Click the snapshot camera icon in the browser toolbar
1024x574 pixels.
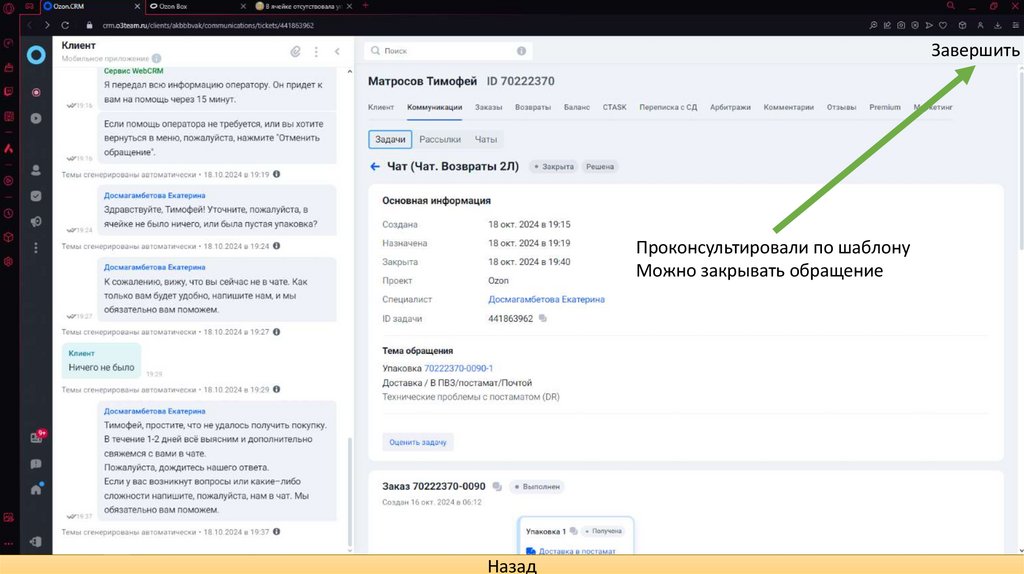[901, 25]
